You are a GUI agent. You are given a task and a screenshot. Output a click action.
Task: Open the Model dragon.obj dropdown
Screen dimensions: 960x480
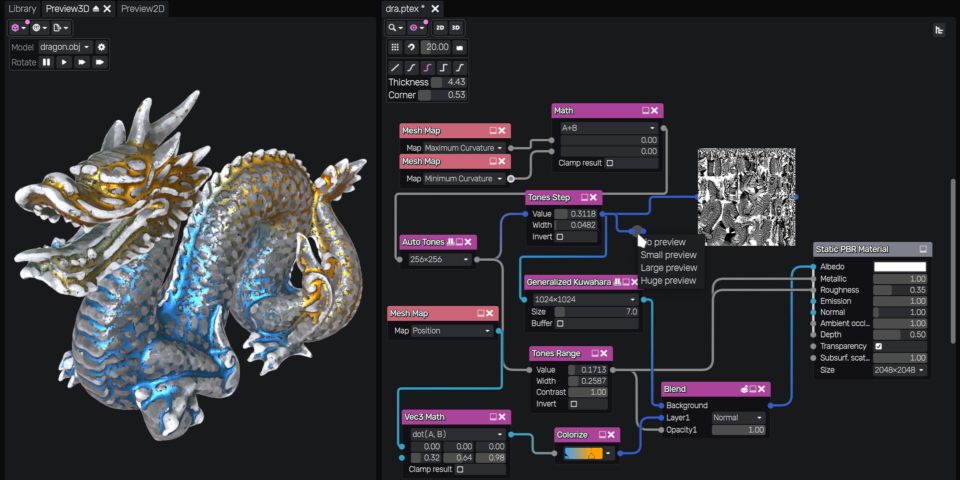(66, 47)
